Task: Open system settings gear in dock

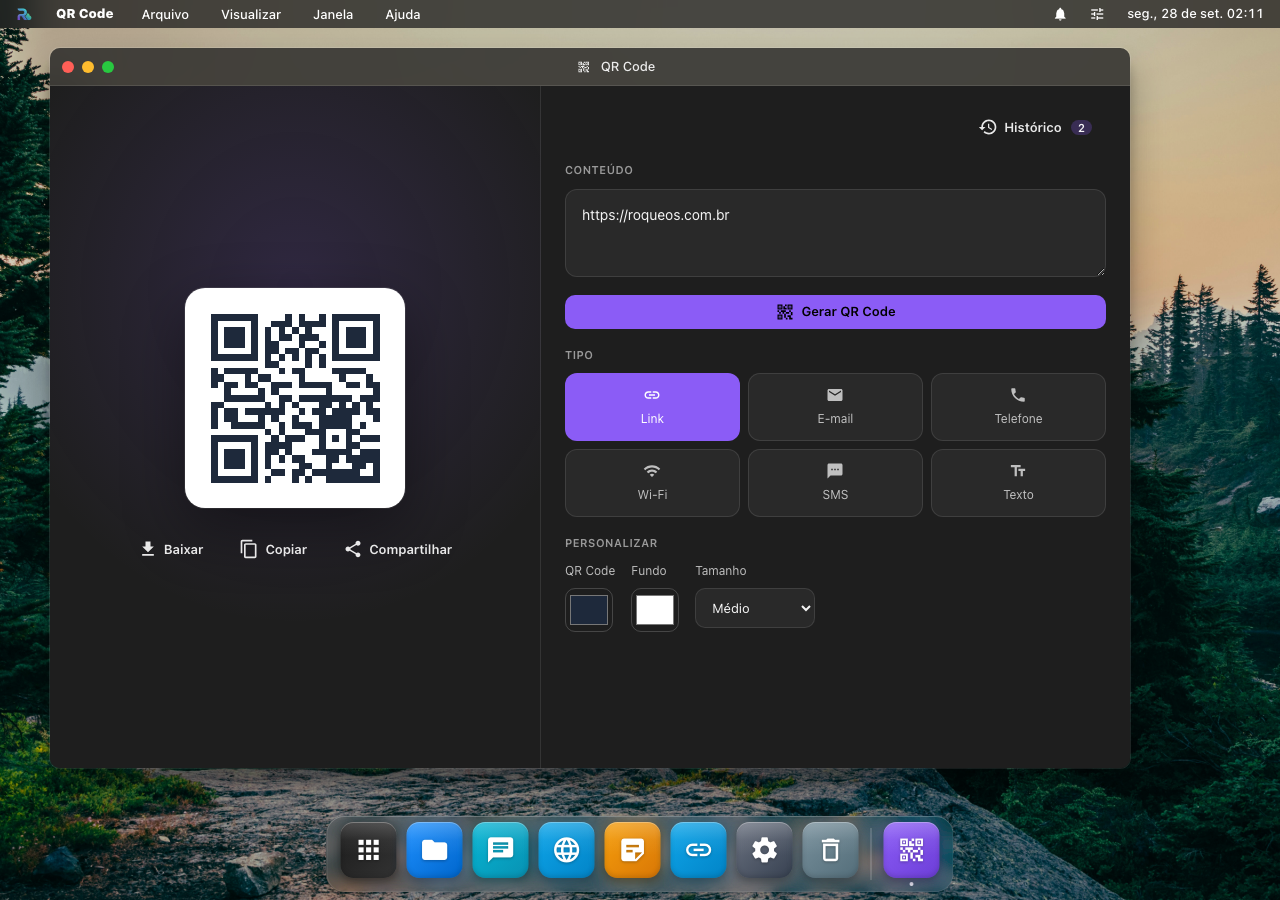Action: tap(765, 850)
